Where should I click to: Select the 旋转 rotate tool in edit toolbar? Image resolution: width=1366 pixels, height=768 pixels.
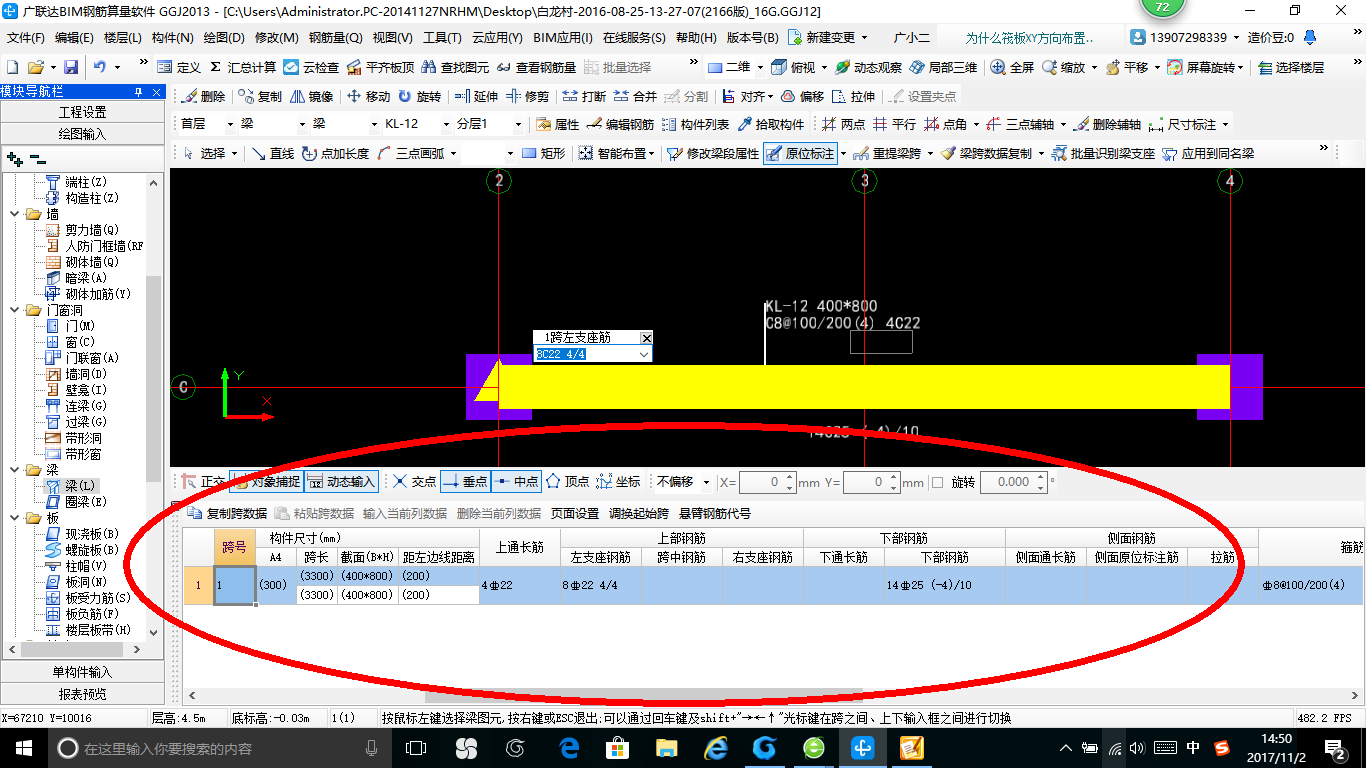pyautogui.click(x=419, y=96)
